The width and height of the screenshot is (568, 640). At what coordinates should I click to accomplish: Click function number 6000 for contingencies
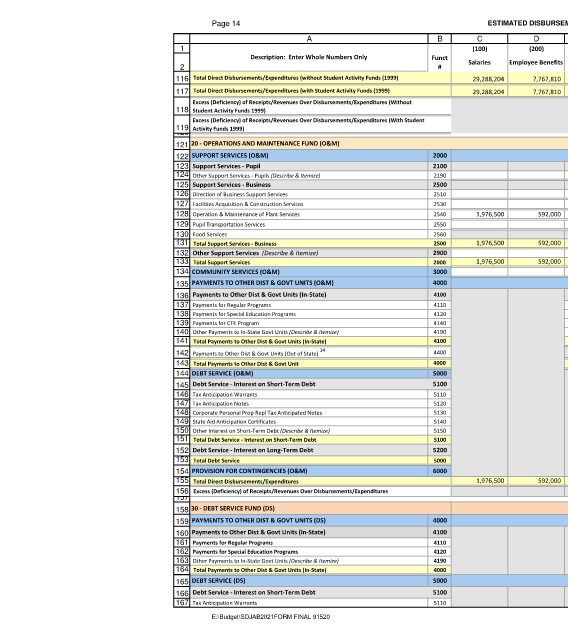[439, 471]
